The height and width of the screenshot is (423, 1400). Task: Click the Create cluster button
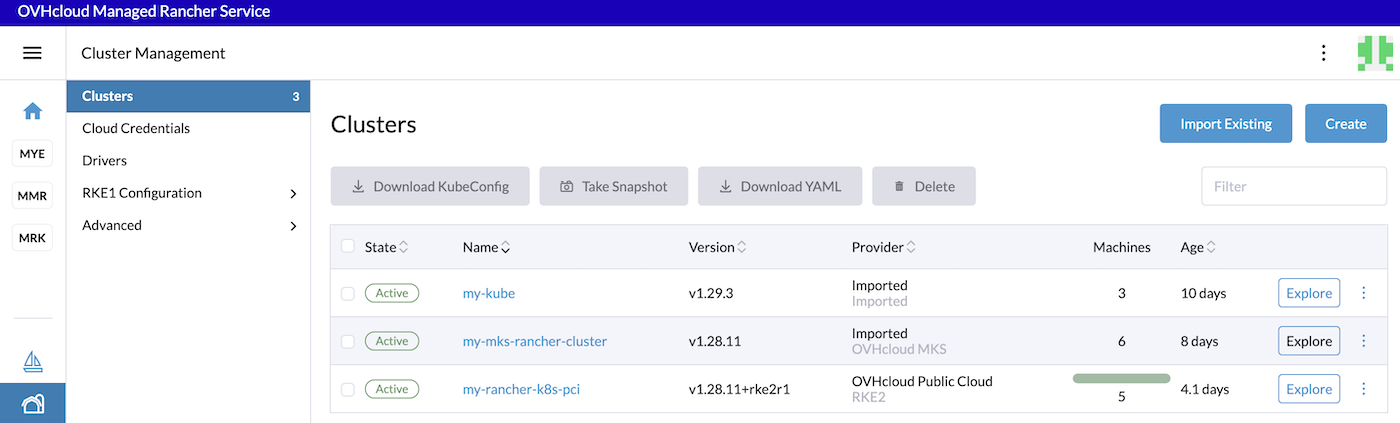1345,124
